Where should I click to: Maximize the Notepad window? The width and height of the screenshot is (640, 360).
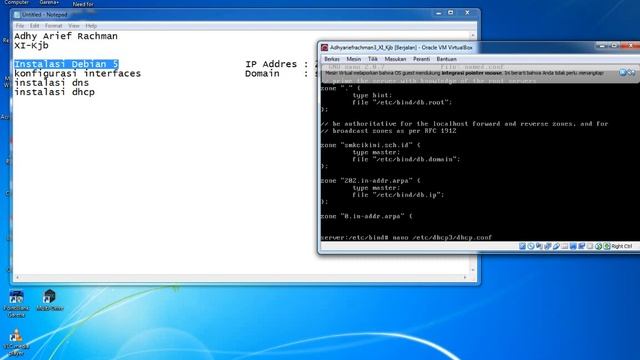click(x=451, y=13)
